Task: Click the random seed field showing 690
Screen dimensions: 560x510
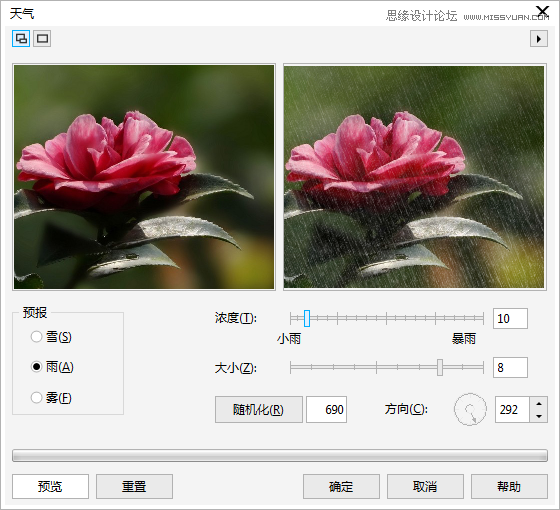Action: click(x=326, y=409)
